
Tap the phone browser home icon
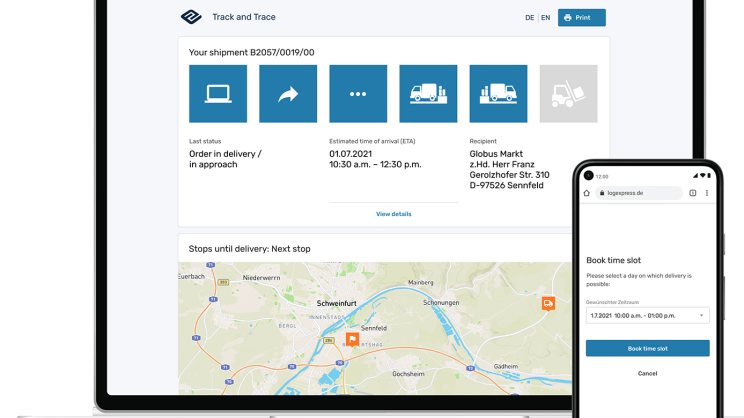[x=587, y=192]
